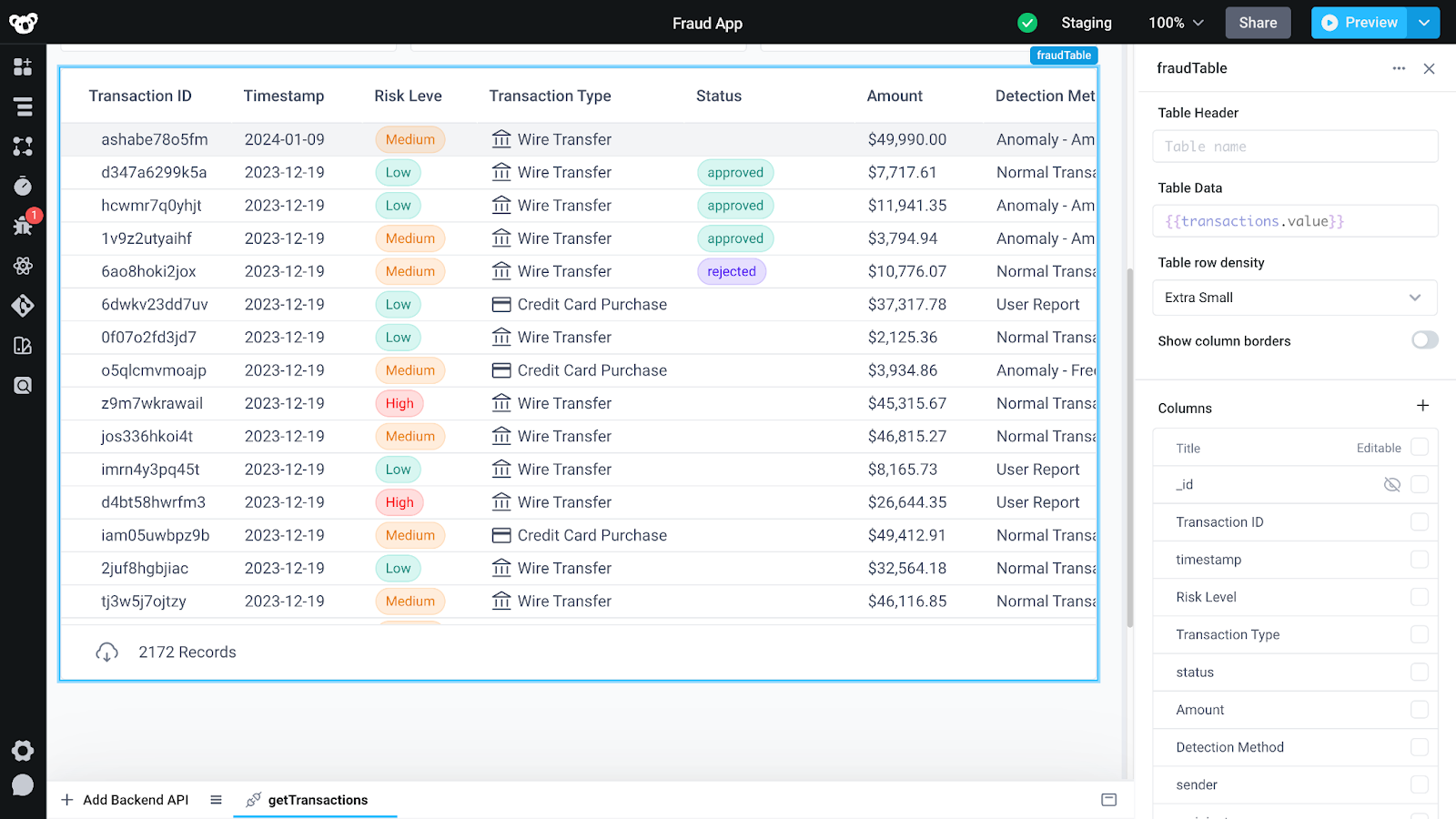This screenshot has width=1456, height=819.
Task: Check the Editable checkbox for Title column
Action: point(1418,447)
